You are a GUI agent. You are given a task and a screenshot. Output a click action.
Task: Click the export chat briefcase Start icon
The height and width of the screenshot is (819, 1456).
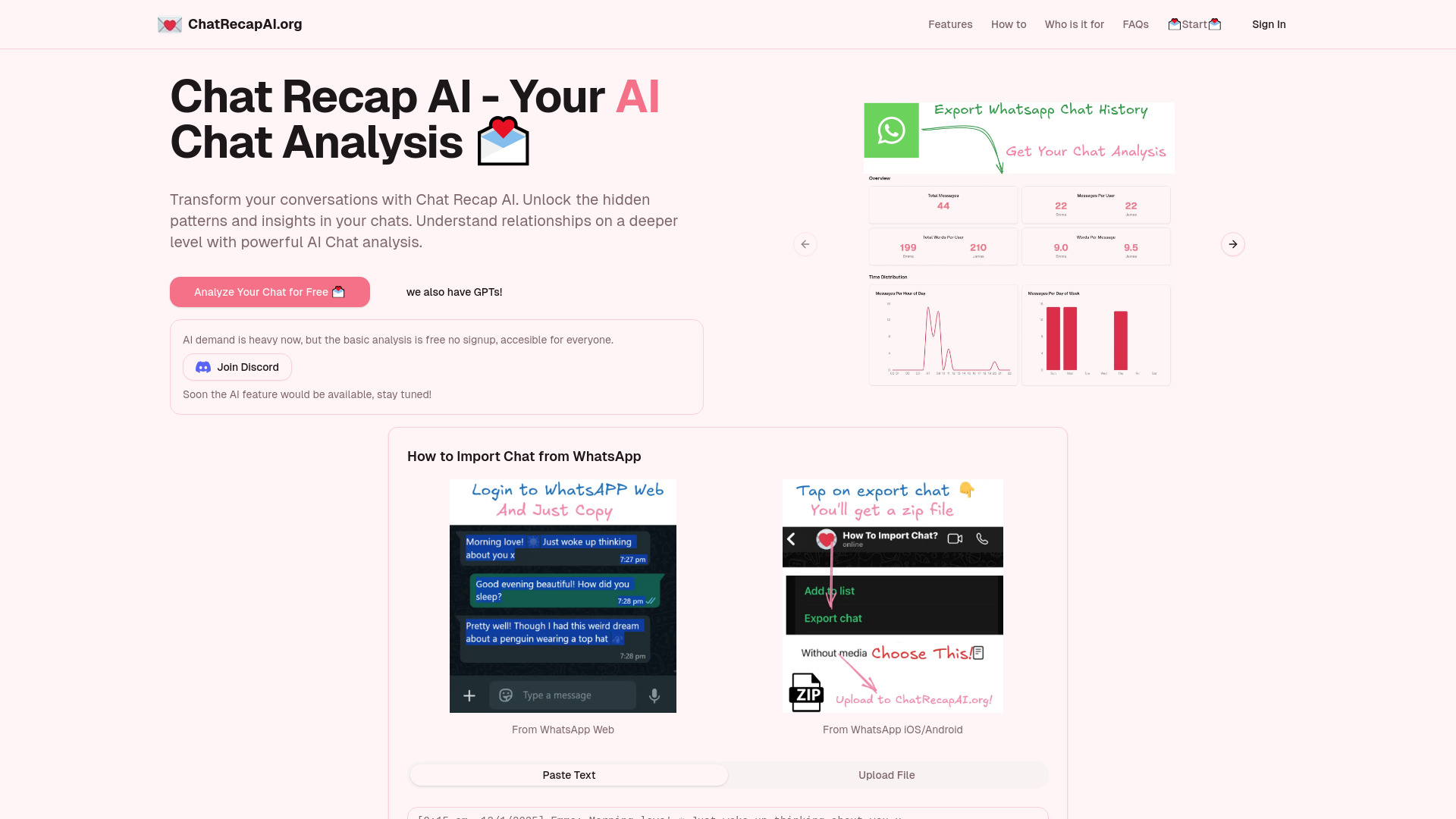tap(1193, 24)
